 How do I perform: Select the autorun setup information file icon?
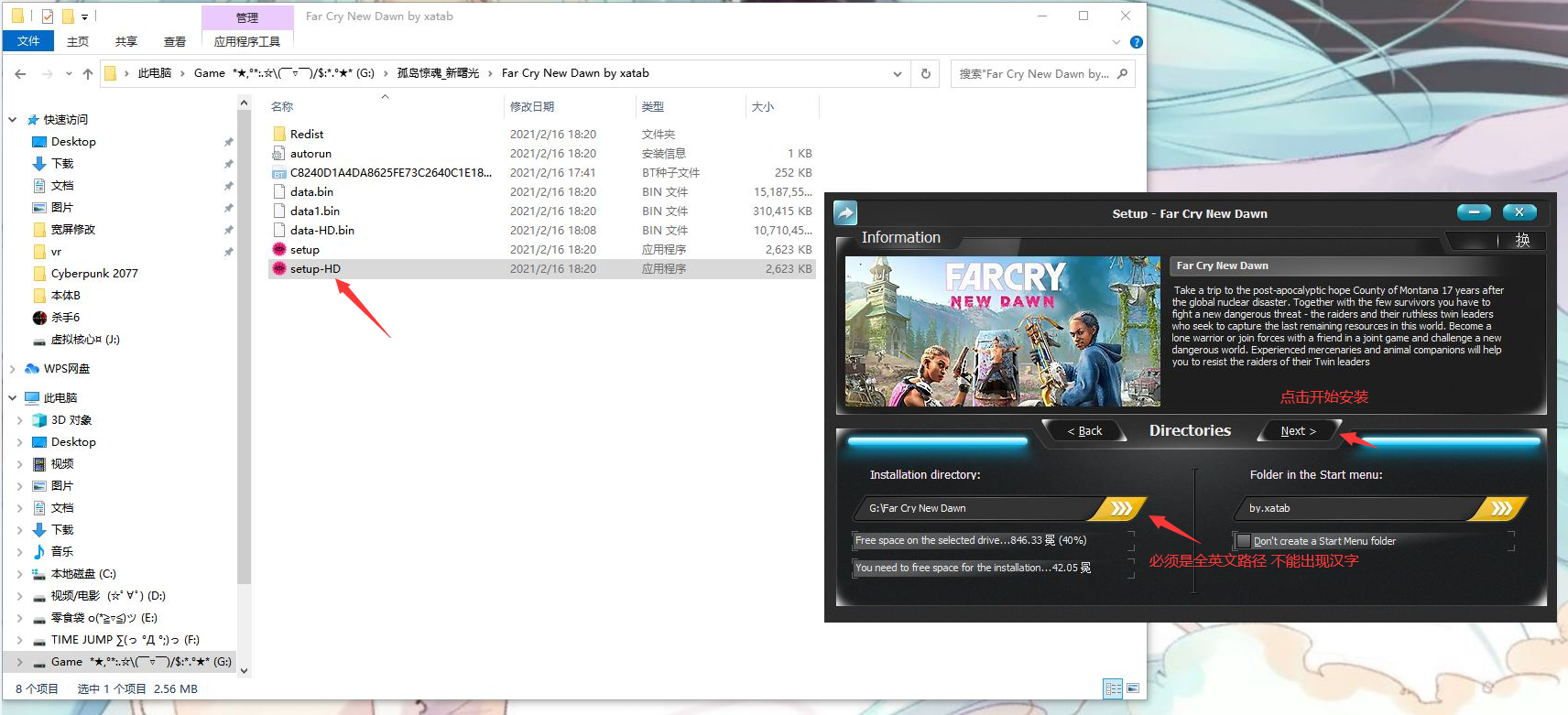click(x=279, y=153)
